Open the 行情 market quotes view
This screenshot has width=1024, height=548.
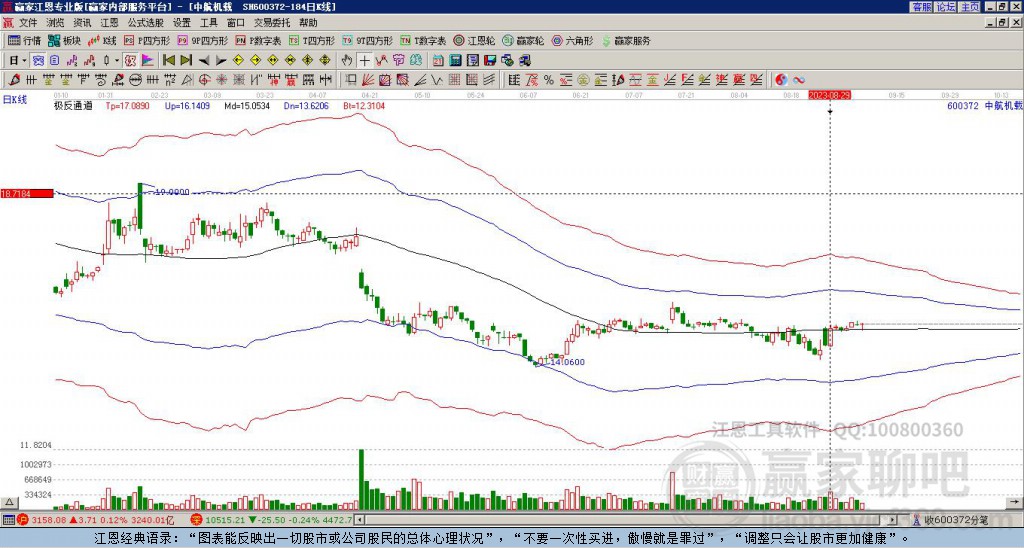(x=24, y=40)
